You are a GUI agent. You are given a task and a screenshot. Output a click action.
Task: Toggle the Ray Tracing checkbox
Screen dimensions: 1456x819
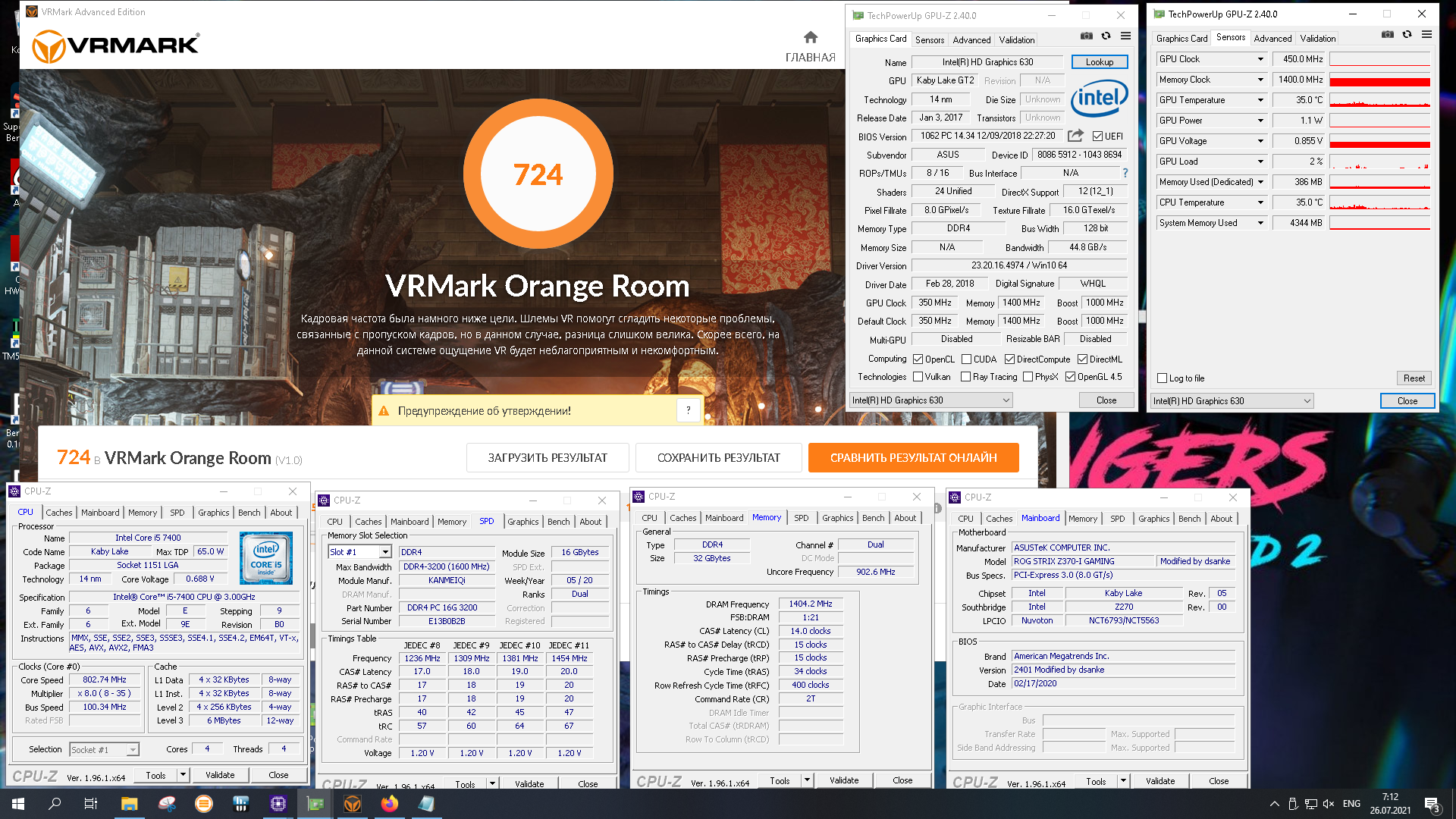click(965, 377)
